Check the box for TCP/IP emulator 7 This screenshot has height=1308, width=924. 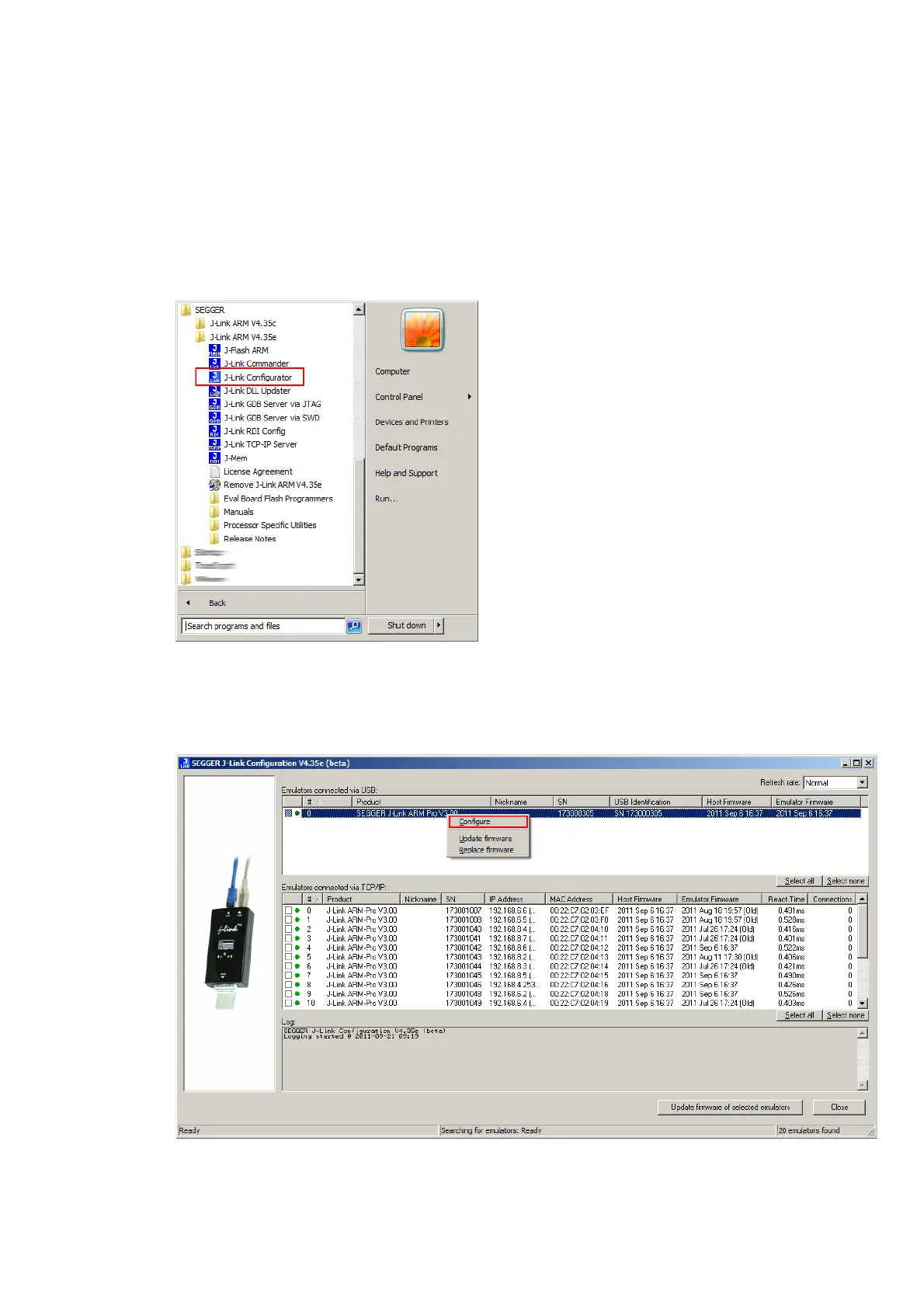point(288,976)
